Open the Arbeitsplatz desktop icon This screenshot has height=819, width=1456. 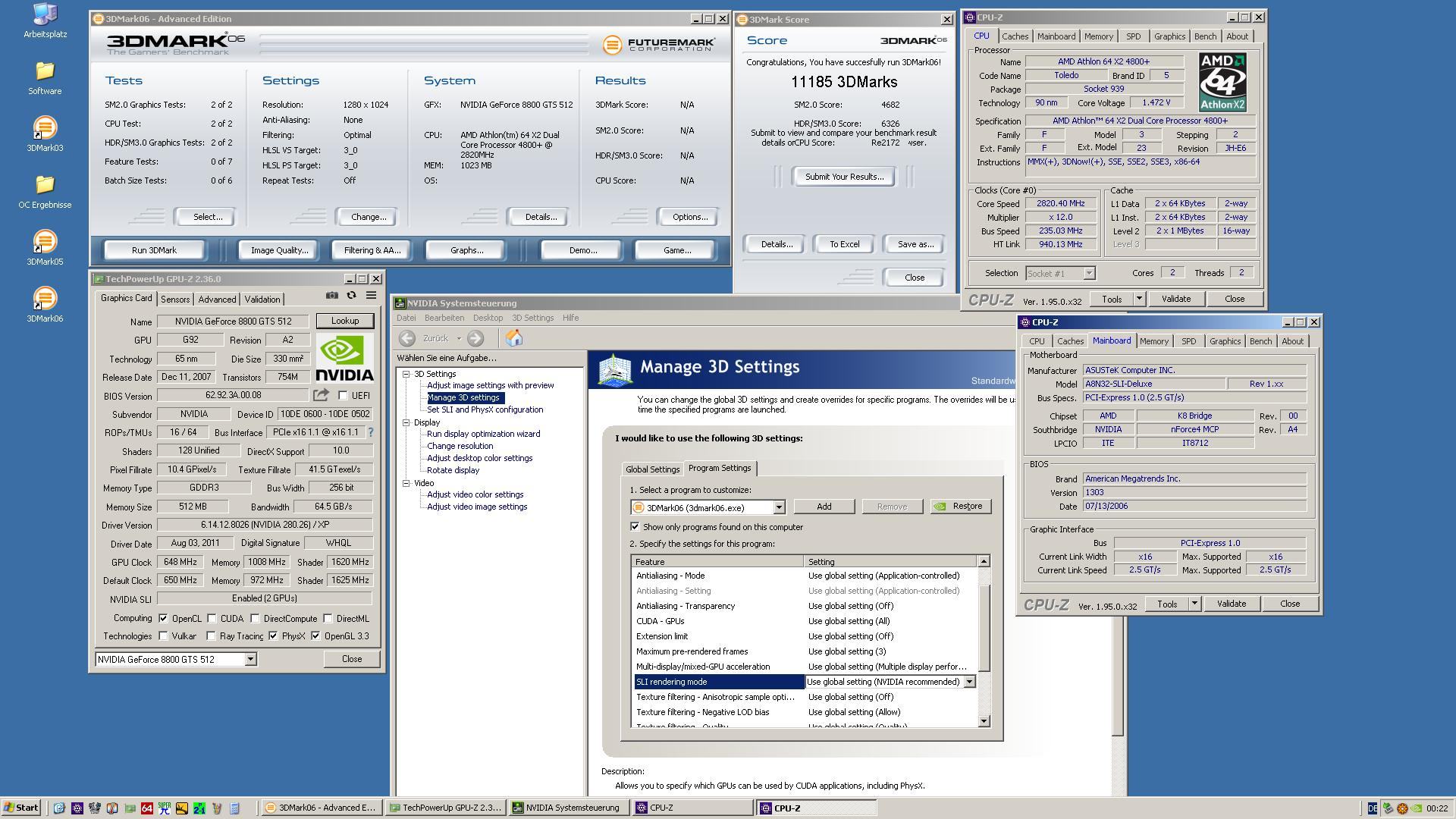coord(45,21)
